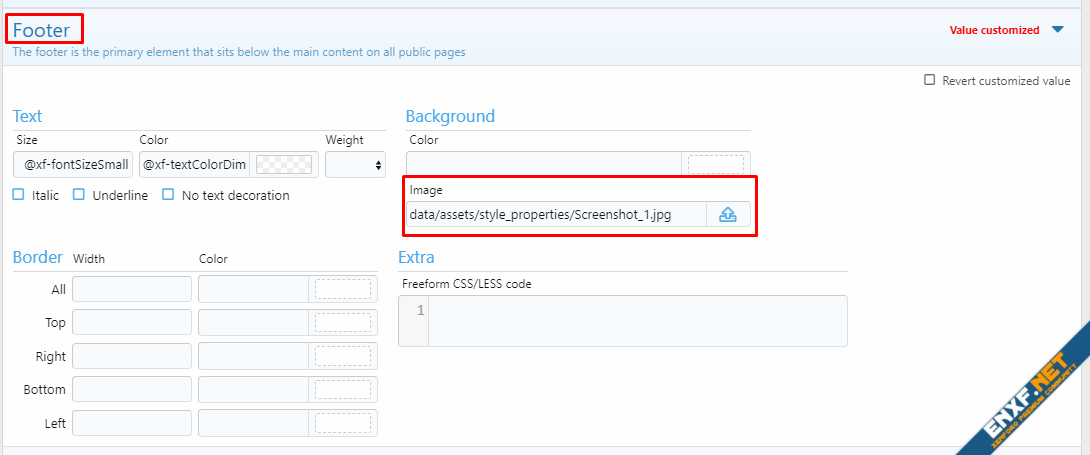The height and width of the screenshot is (455, 1090).
Task: Collapse the Footer section arrow
Action: (1058, 30)
